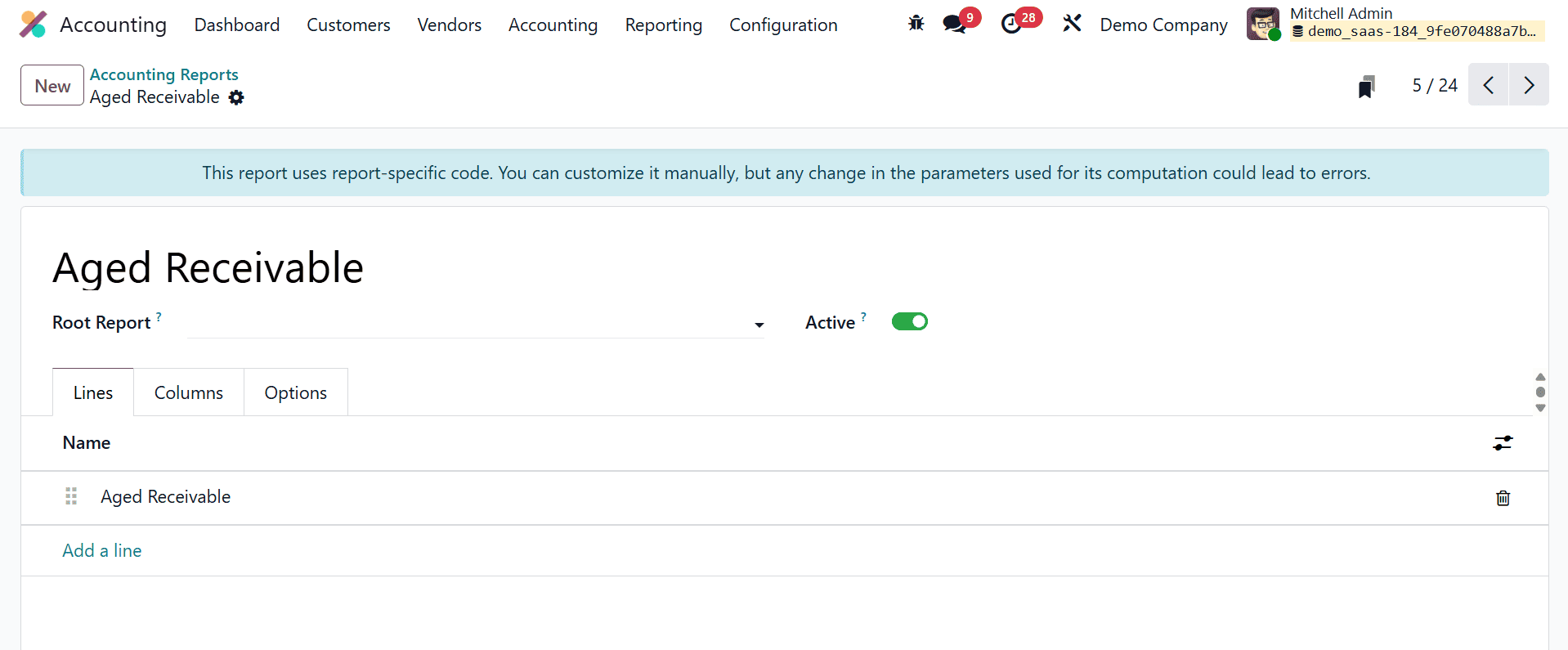Open the debug bug icon menu

916,24
